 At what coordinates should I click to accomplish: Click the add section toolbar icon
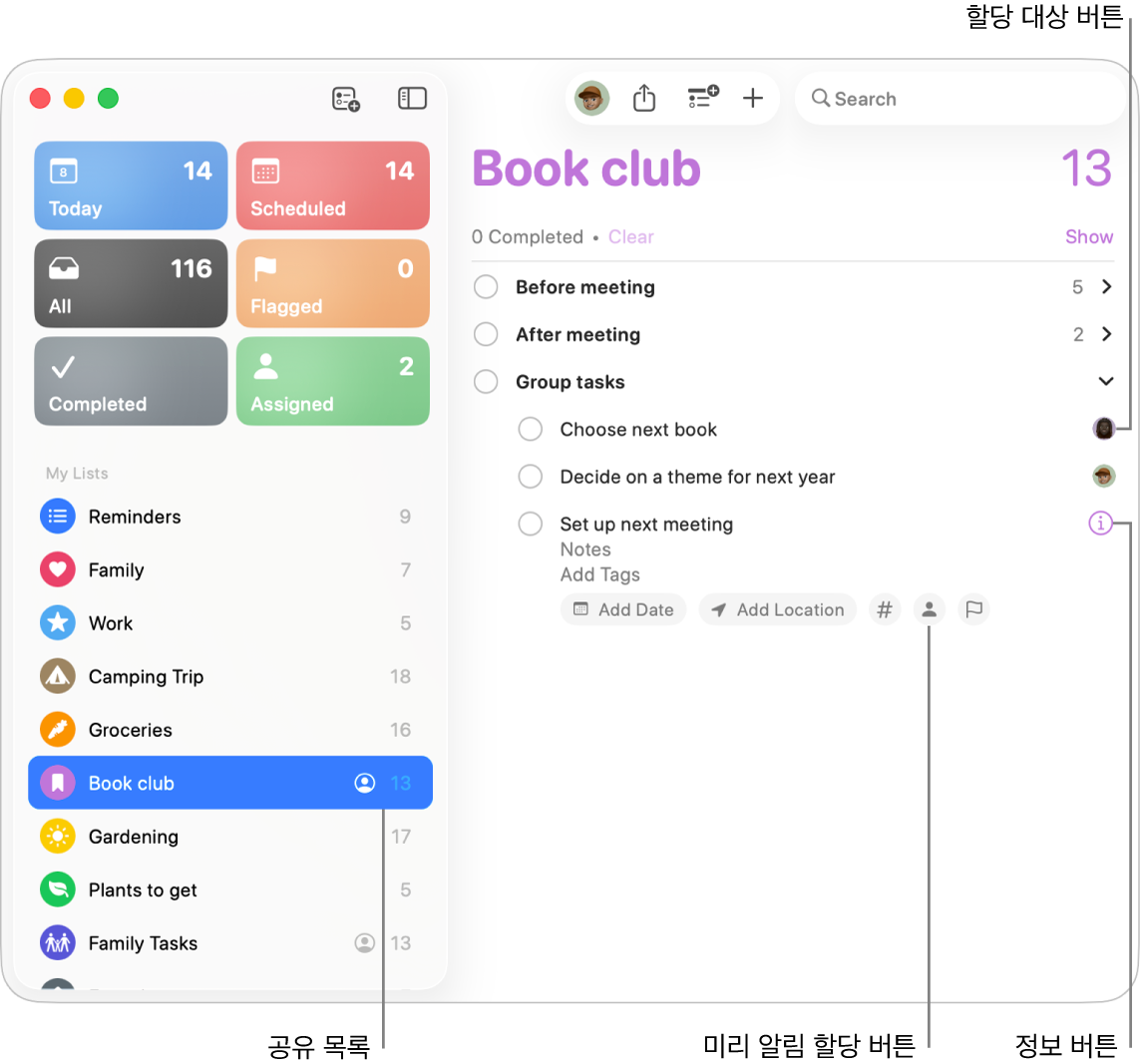[x=703, y=97]
